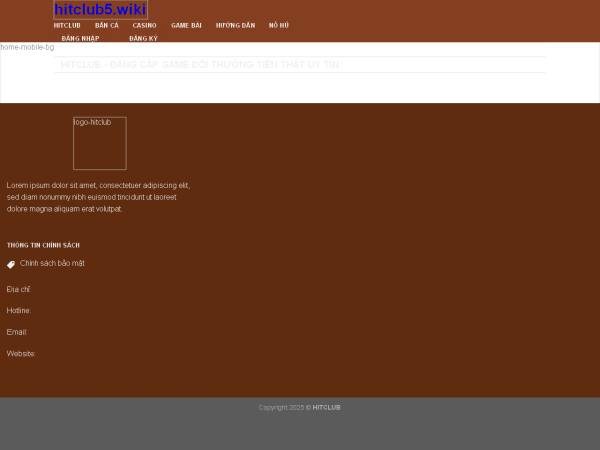Open the NỔ HŨ menu item
This screenshot has height=450, width=600.
(279, 25)
